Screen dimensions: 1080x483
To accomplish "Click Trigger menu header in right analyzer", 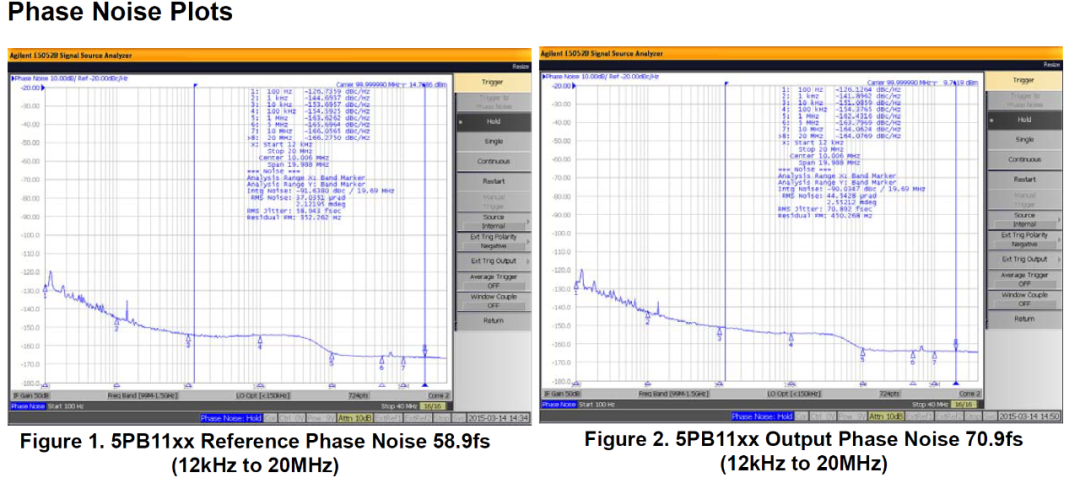I will tap(1024, 80).
